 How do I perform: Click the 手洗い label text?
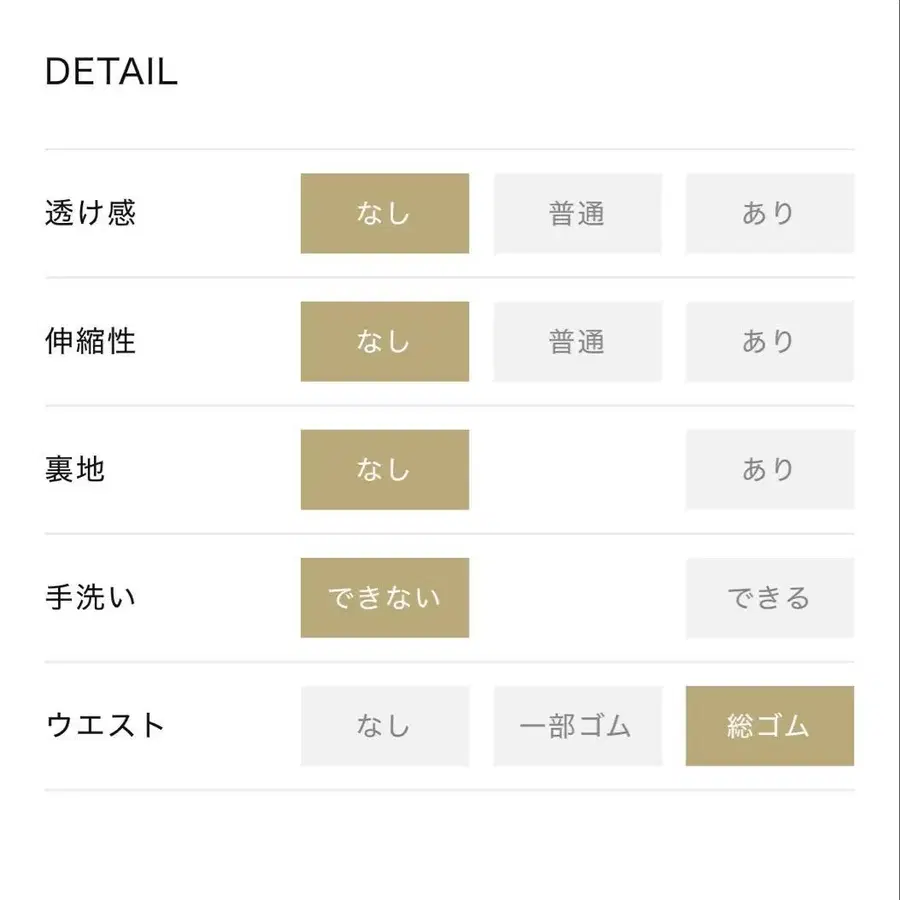pyautogui.click(x=90, y=597)
